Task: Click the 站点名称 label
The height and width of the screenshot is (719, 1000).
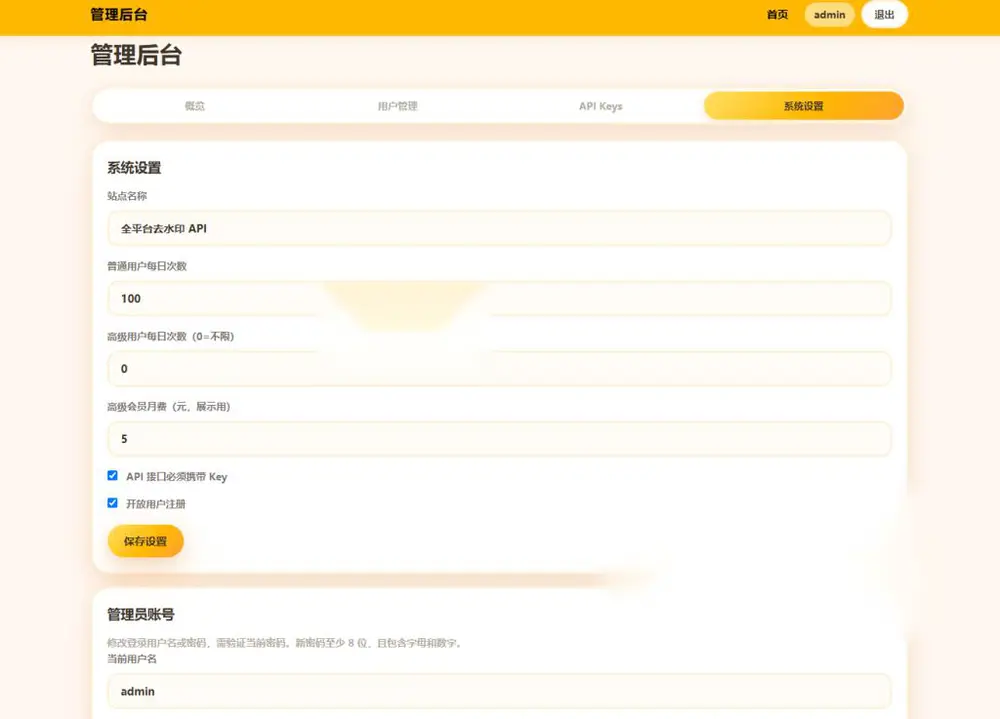Action: 127,196
